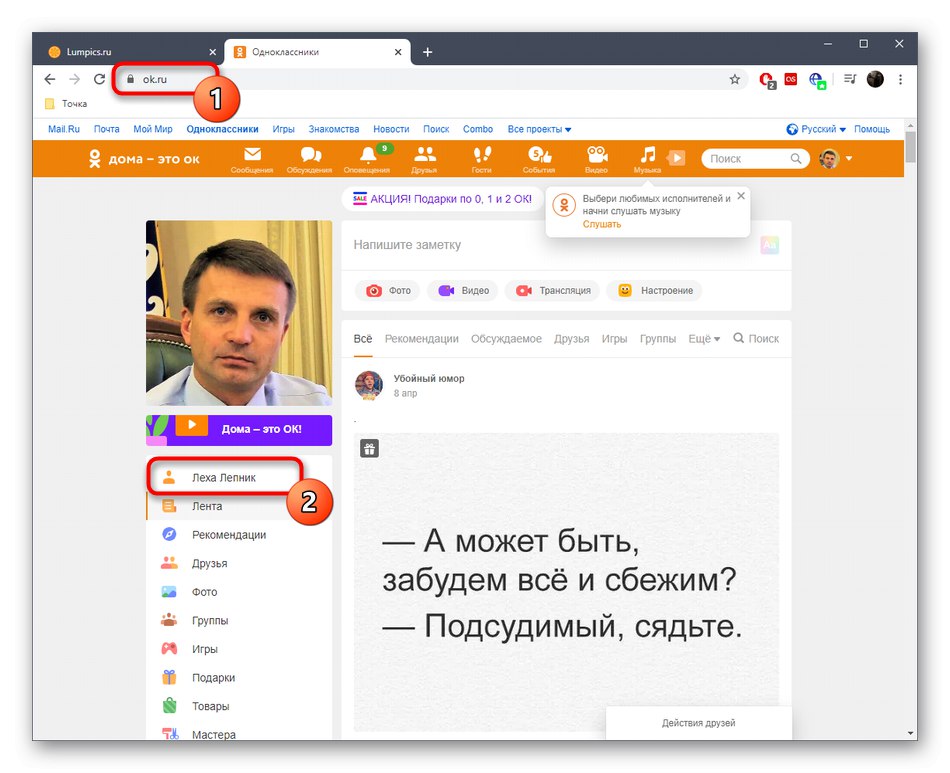The width and height of the screenshot is (950, 773).
Task: Open Сообщения from the orange toolbar
Action: point(251,159)
